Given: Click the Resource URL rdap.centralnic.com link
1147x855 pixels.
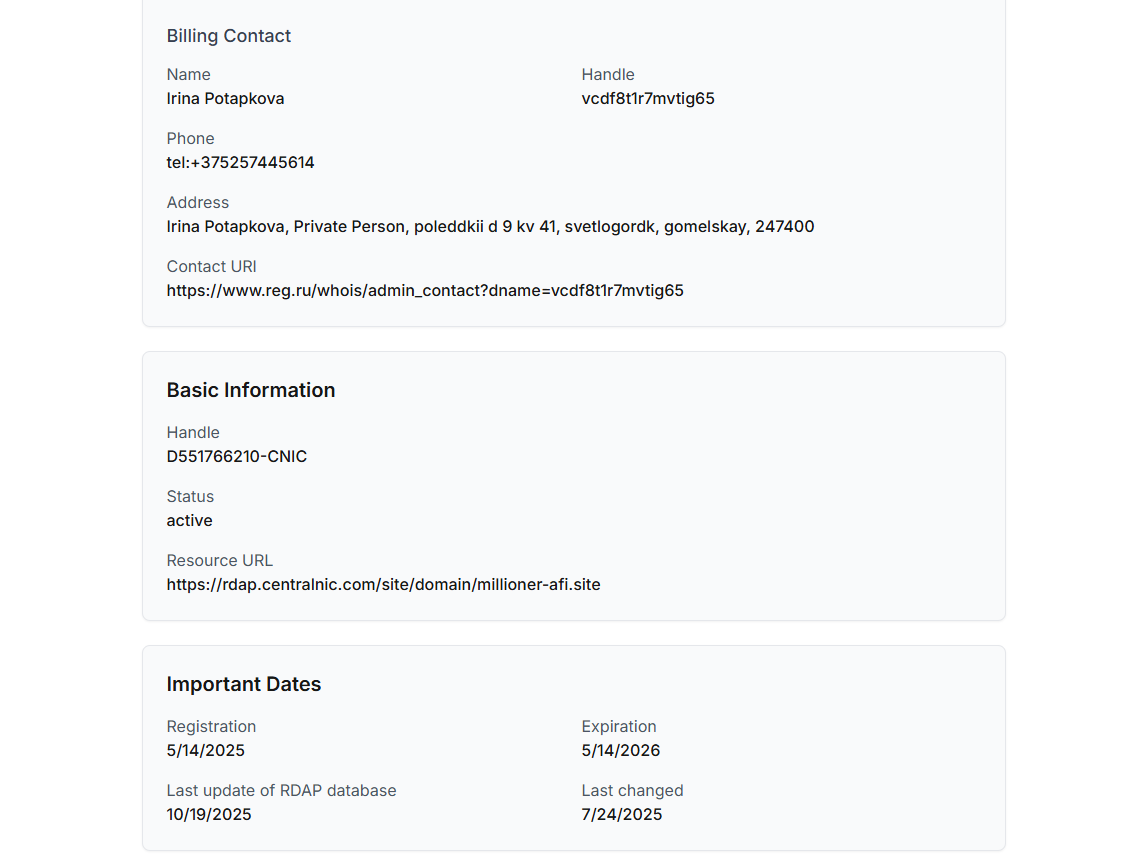Looking at the screenshot, I should tap(383, 585).
